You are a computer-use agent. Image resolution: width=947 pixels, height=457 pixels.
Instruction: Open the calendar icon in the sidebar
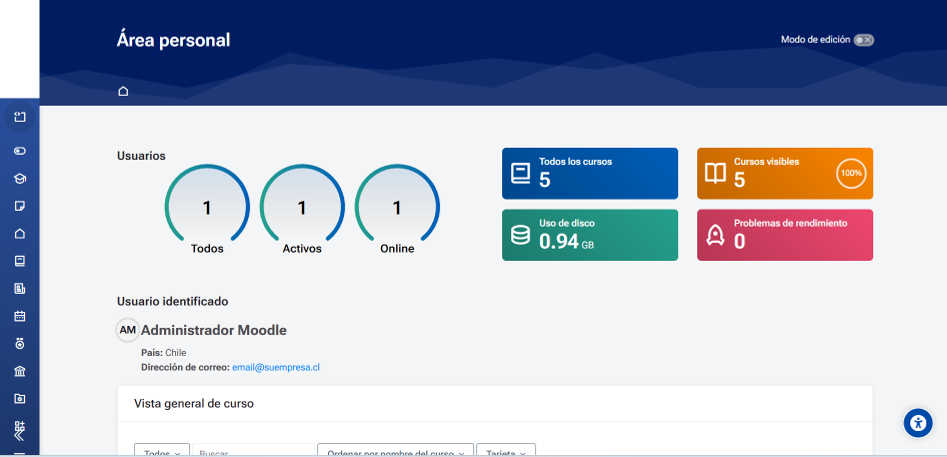click(x=20, y=316)
